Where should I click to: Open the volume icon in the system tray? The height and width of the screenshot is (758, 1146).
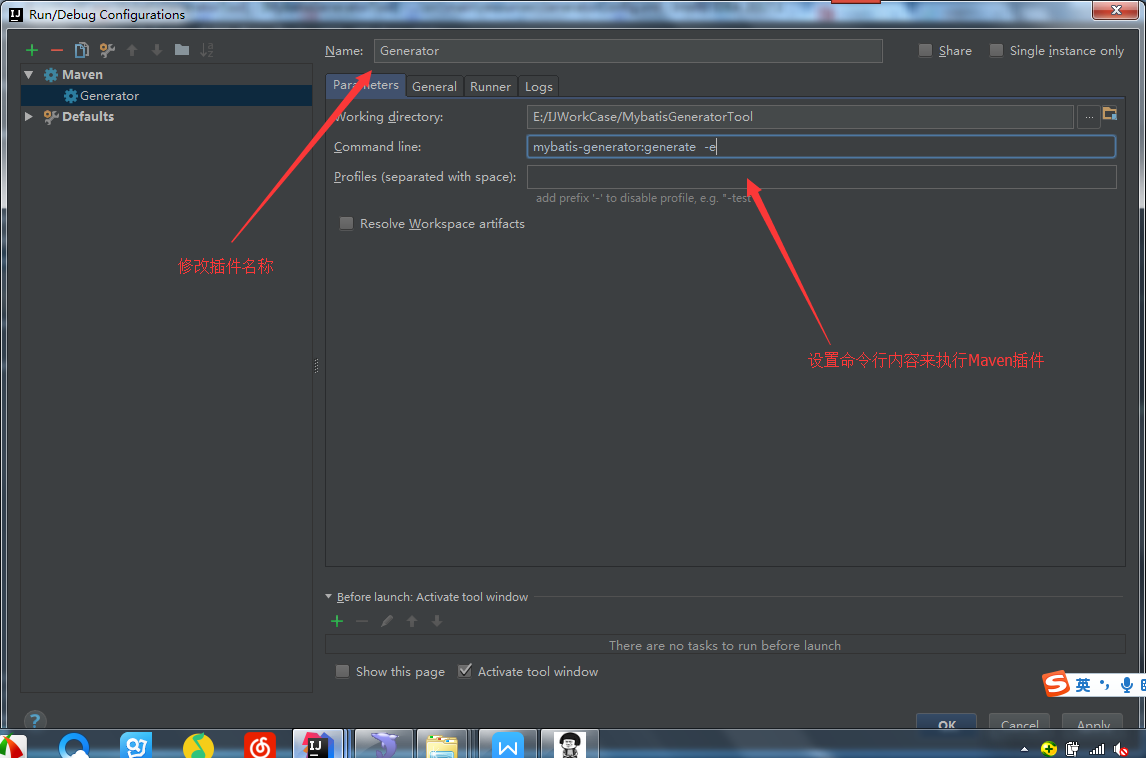(1121, 748)
